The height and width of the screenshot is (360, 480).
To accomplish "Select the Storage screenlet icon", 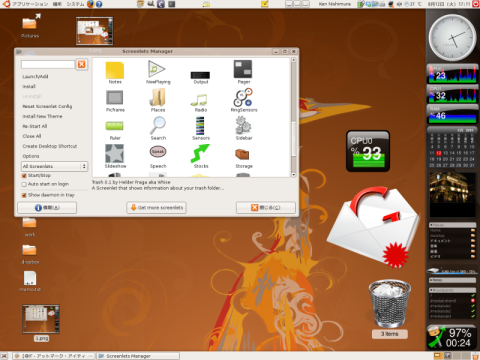I will coord(242,154).
